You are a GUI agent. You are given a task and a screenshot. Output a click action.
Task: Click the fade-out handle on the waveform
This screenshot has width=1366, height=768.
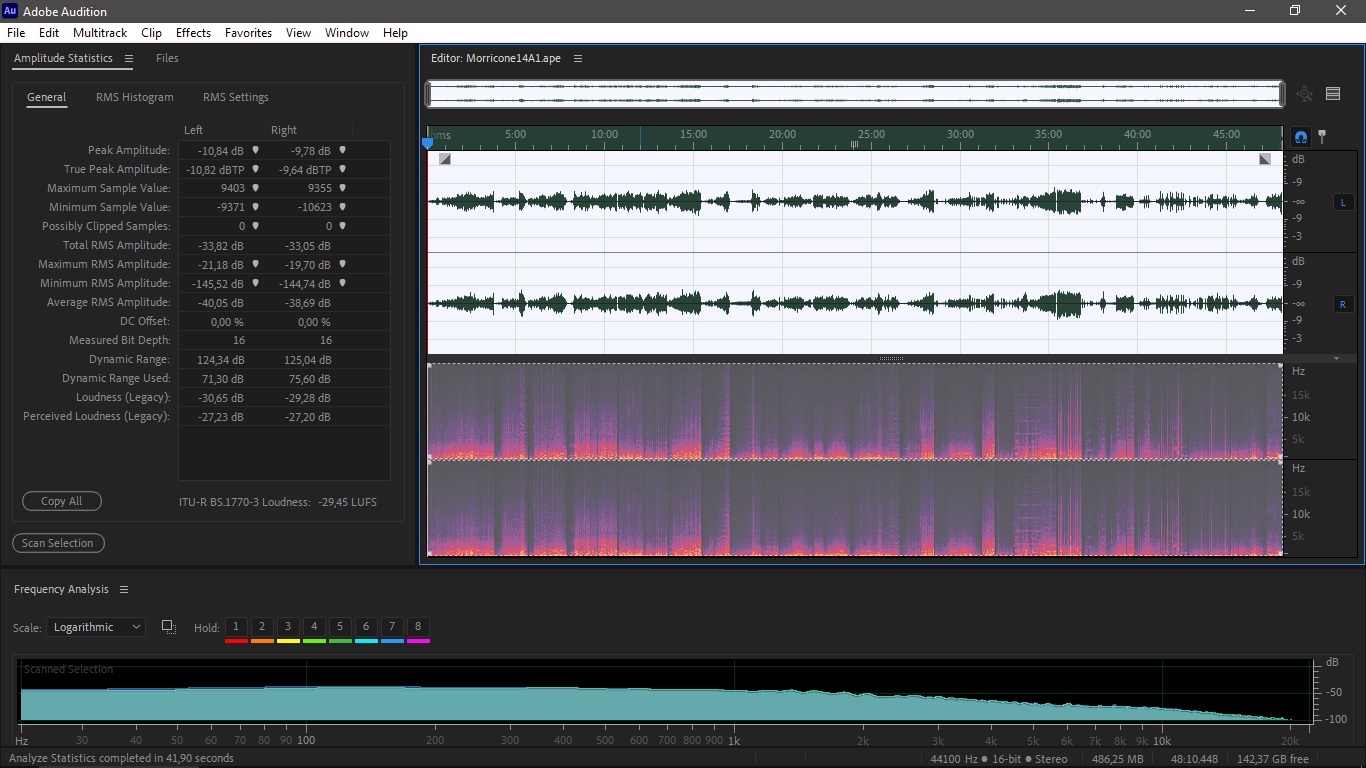[1265, 159]
